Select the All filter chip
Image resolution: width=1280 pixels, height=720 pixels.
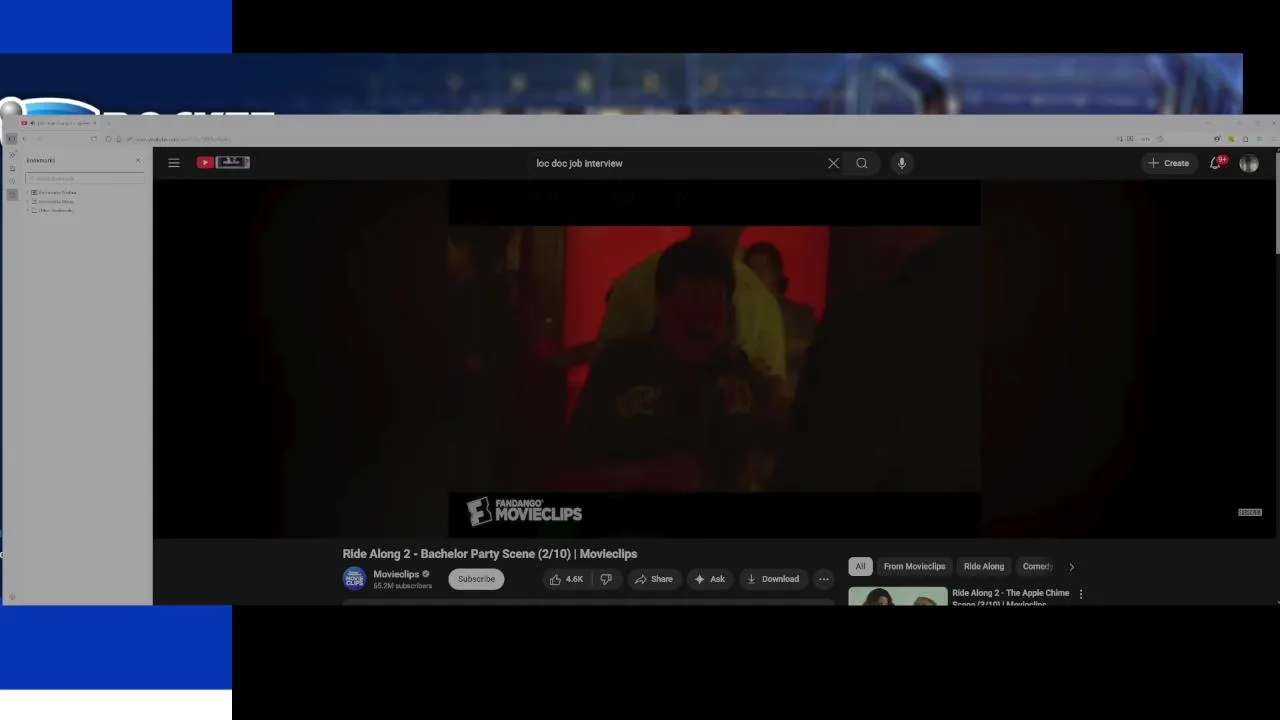coord(860,566)
